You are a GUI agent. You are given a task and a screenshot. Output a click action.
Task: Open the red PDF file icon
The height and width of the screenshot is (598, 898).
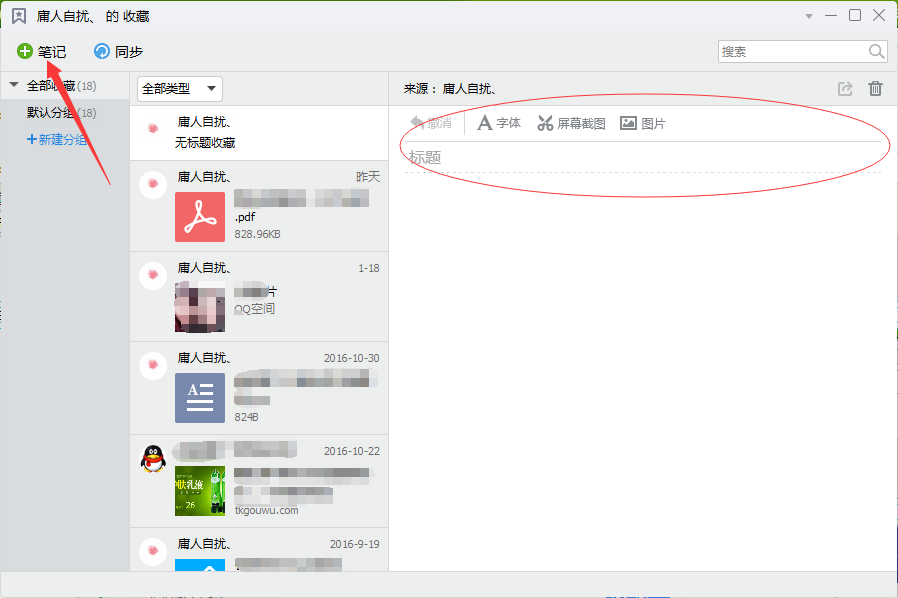click(200, 217)
